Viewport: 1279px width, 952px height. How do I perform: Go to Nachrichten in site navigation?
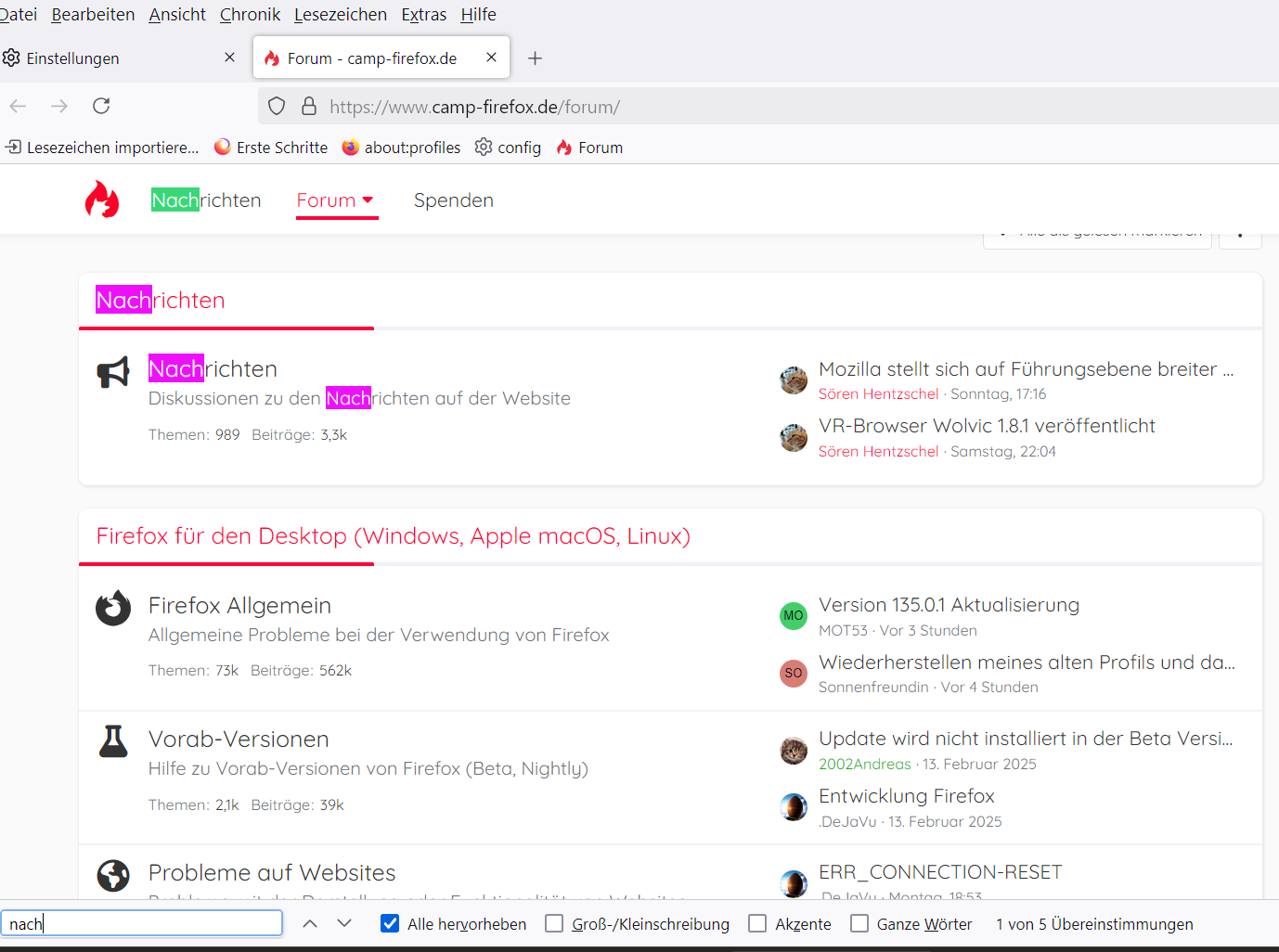point(206,200)
